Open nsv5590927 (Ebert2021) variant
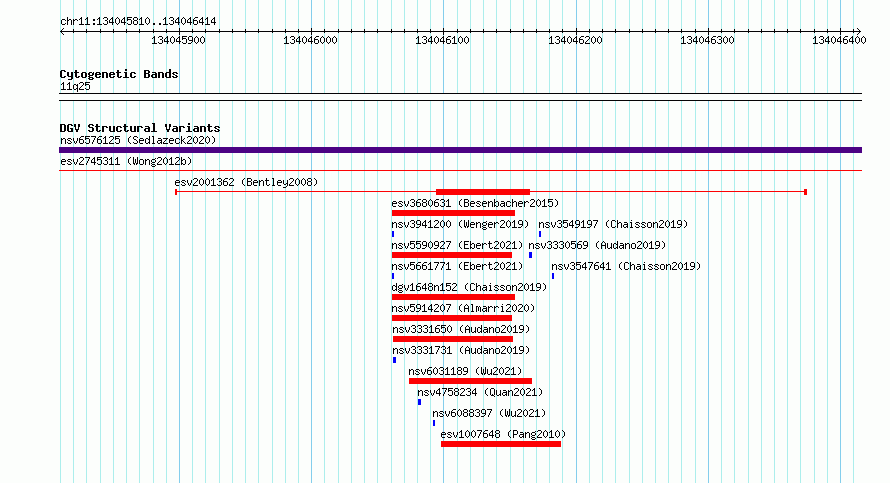Viewport: 890px width, 483px height. pyautogui.click(x=457, y=245)
